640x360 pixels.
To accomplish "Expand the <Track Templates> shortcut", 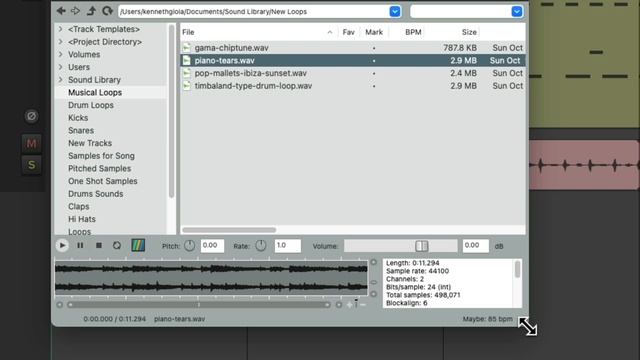I will pos(60,29).
